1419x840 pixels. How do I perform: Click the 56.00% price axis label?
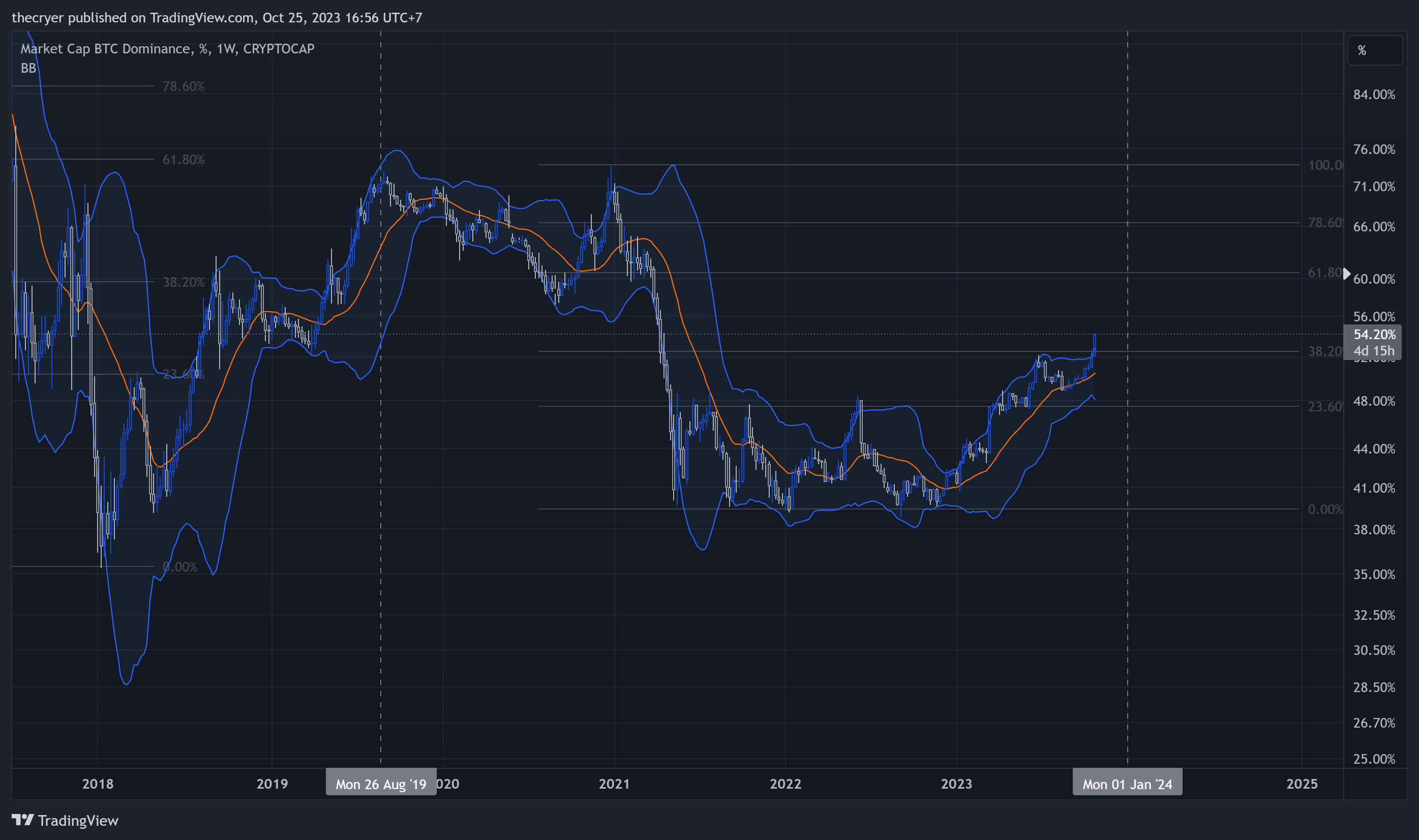pyautogui.click(x=1374, y=316)
